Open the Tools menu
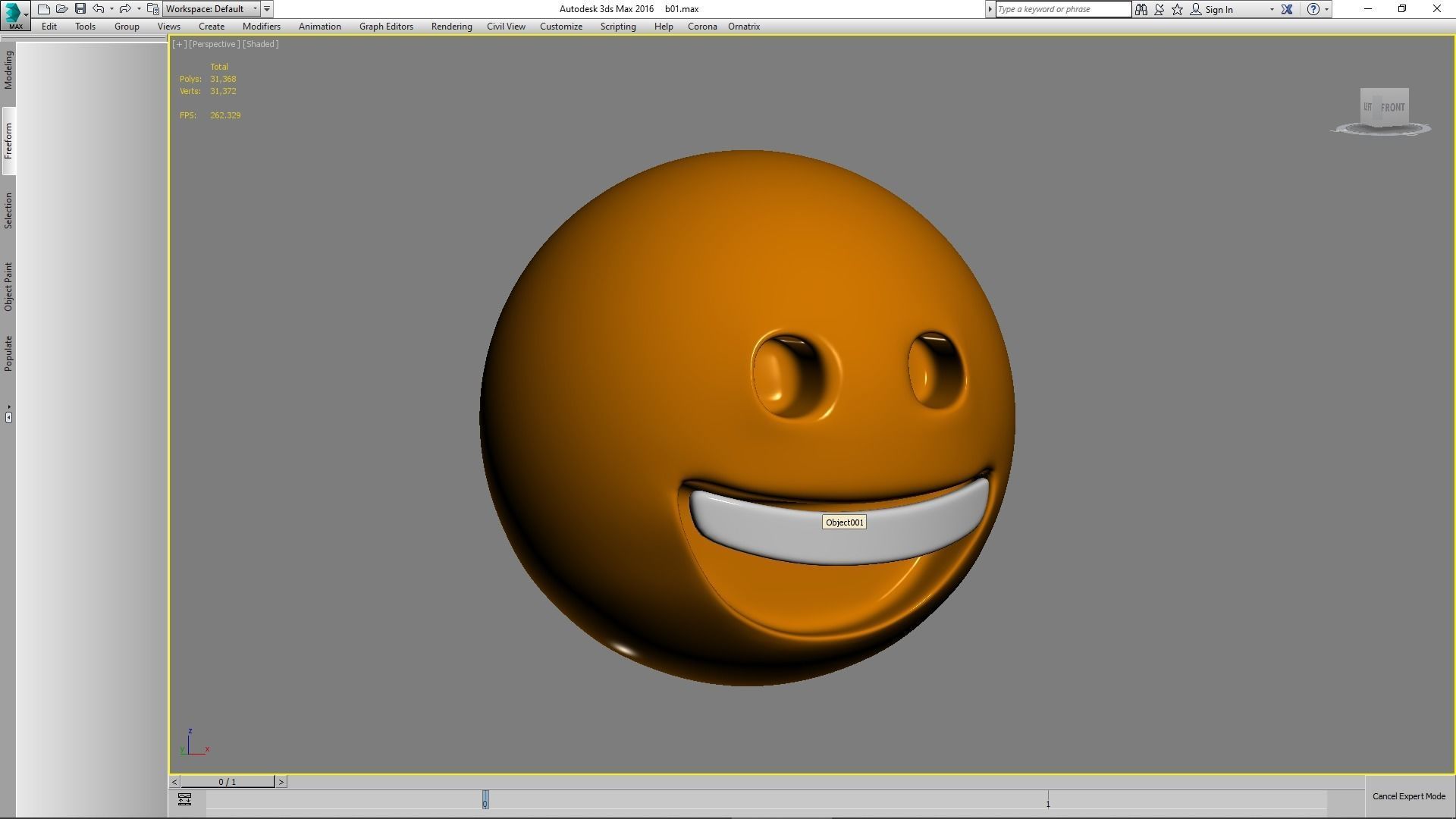This screenshot has width=1456, height=819. [x=85, y=27]
